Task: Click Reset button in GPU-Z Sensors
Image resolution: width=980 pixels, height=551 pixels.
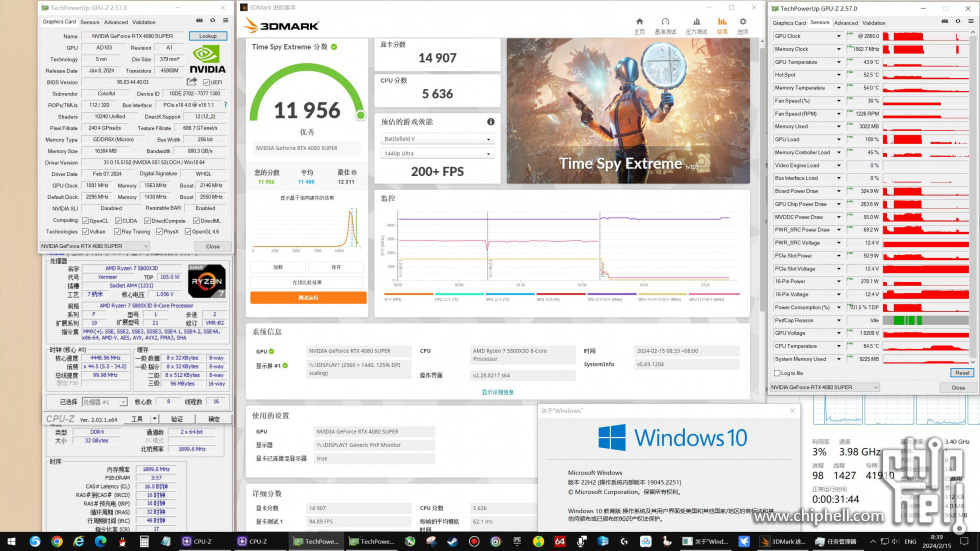Action: coord(962,373)
